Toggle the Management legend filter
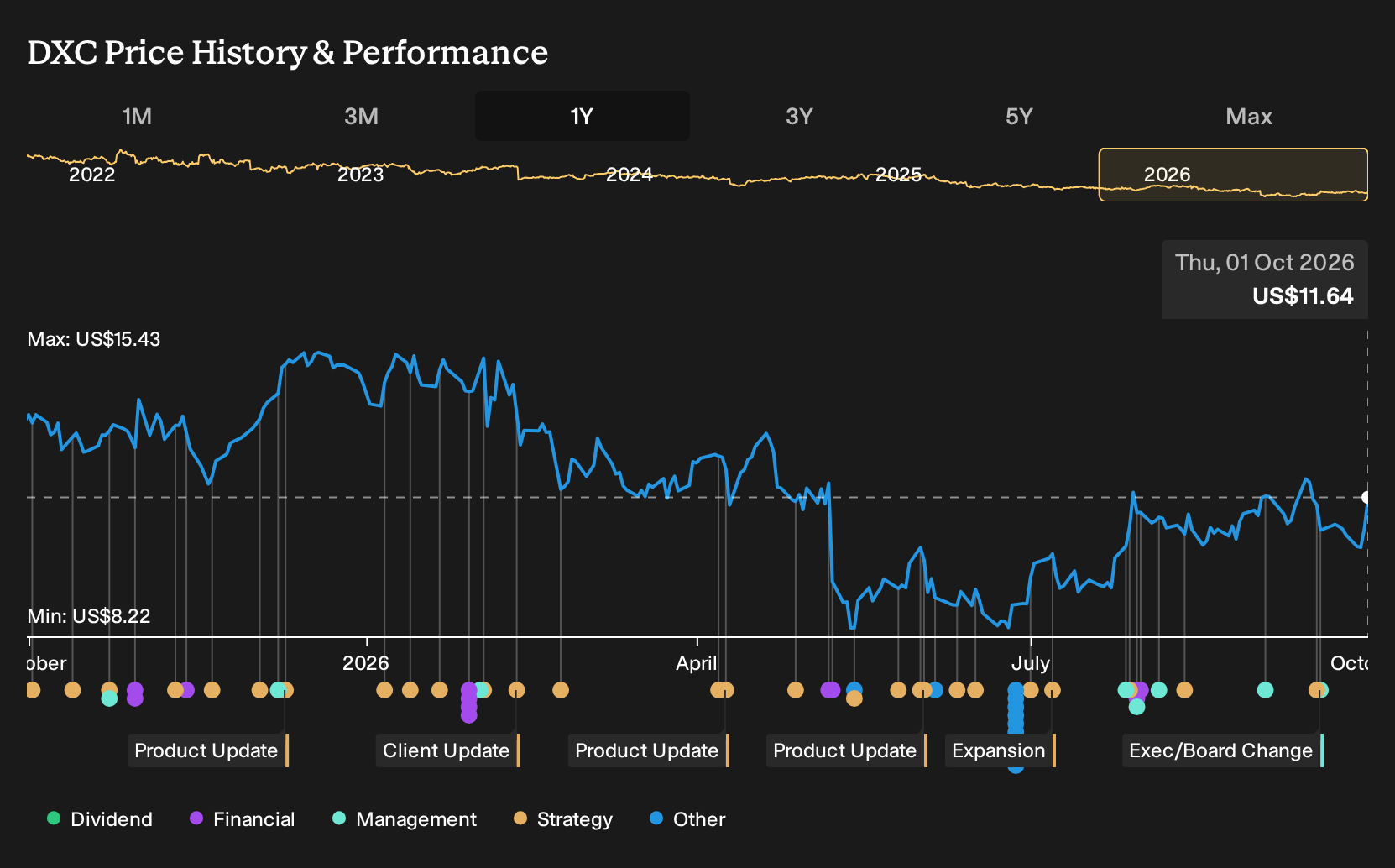Screen dimensions: 1395x868 [x=405, y=819]
